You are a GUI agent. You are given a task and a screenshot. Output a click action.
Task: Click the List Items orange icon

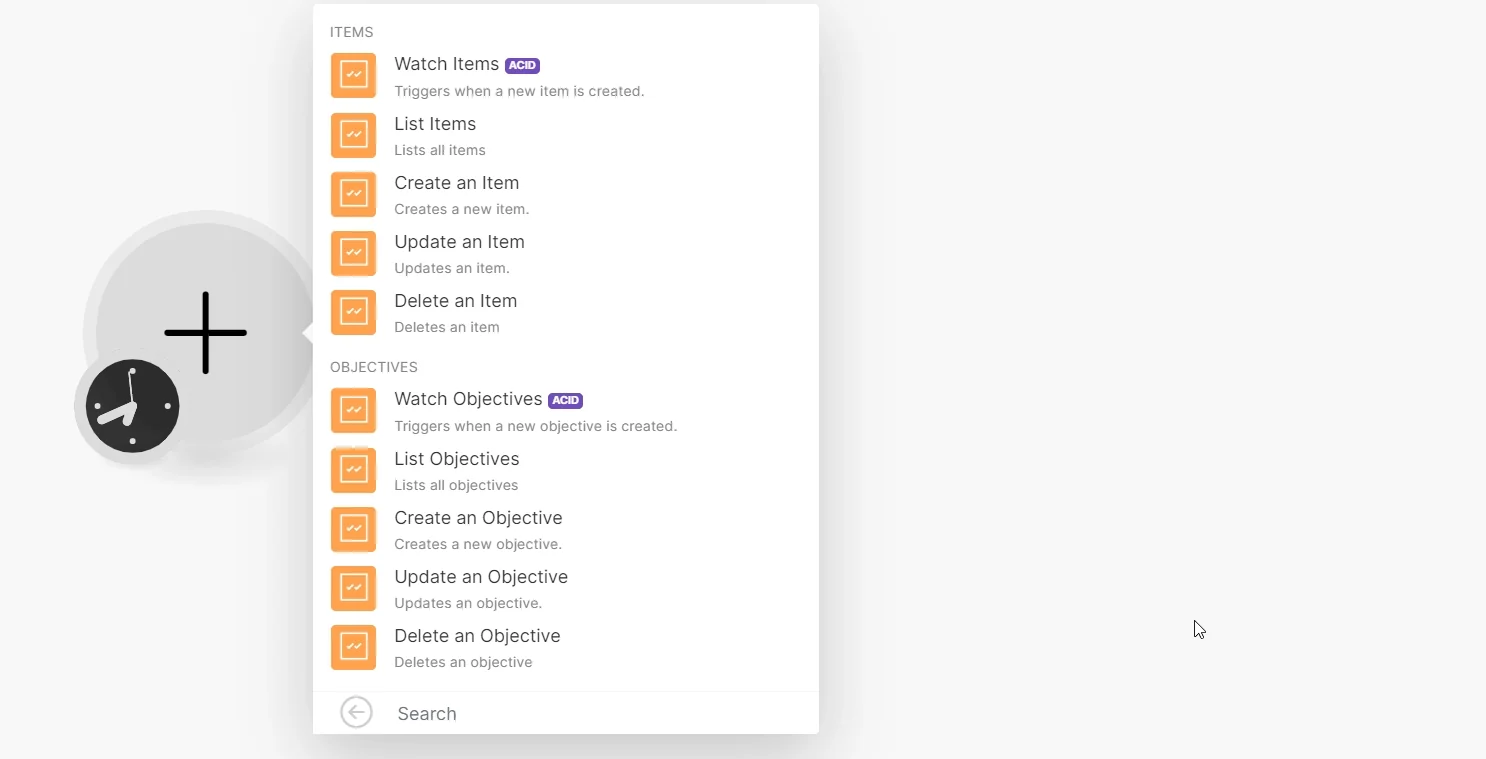(x=354, y=136)
